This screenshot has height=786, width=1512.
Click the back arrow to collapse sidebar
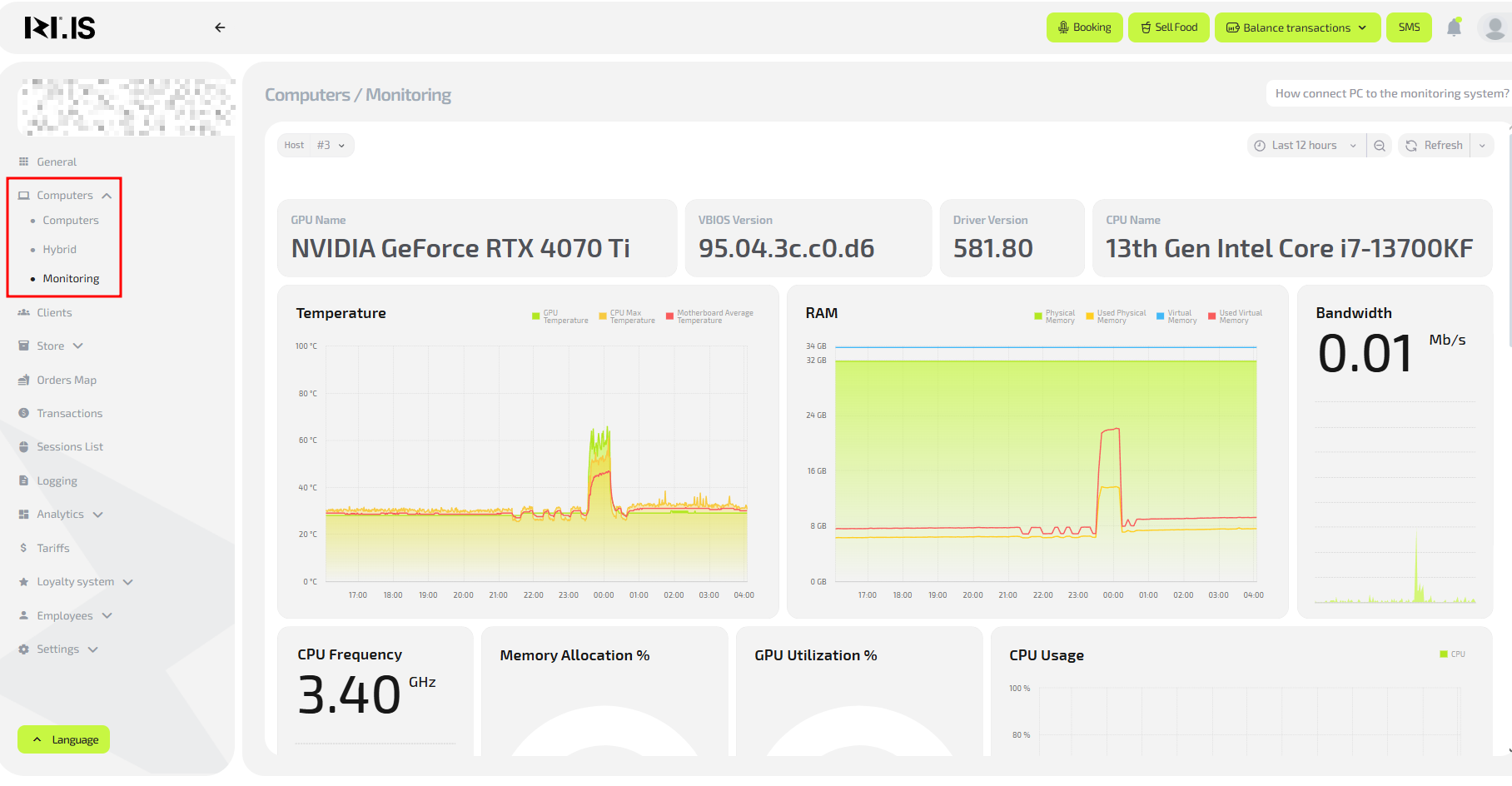tap(220, 27)
